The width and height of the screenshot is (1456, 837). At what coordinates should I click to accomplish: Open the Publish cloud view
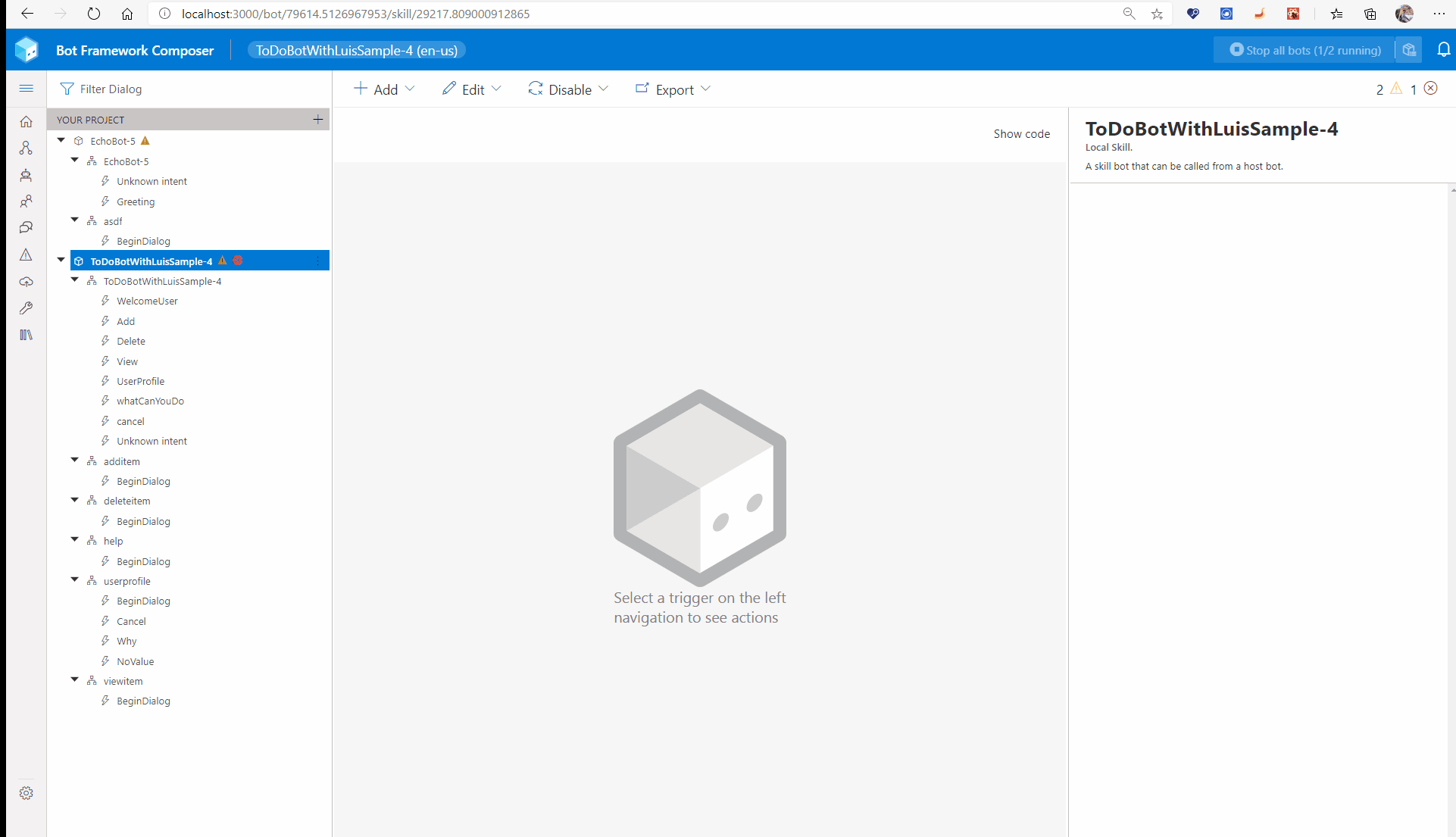(x=27, y=282)
